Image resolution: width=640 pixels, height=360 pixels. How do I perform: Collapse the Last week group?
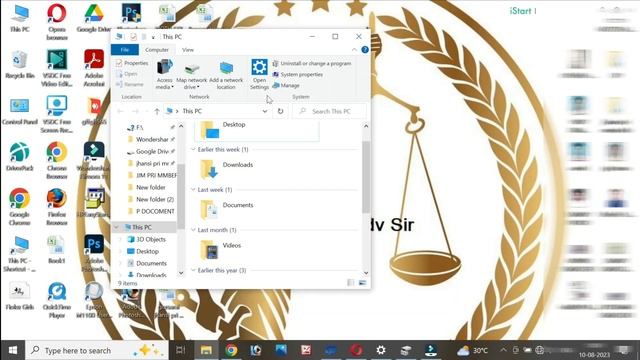pos(193,190)
